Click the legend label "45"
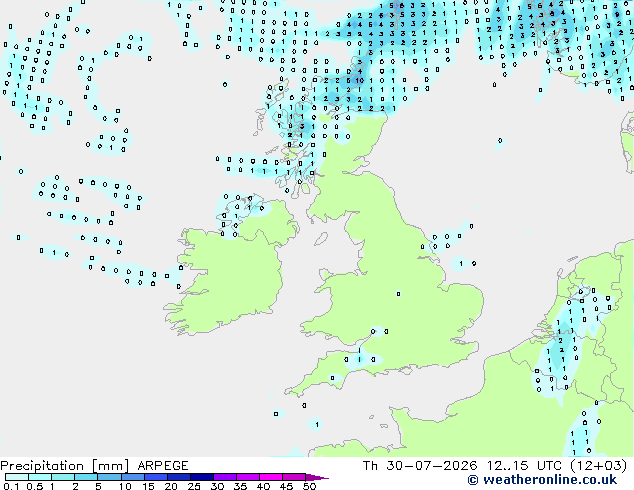The image size is (634, 490). click(x=286, y=486)
